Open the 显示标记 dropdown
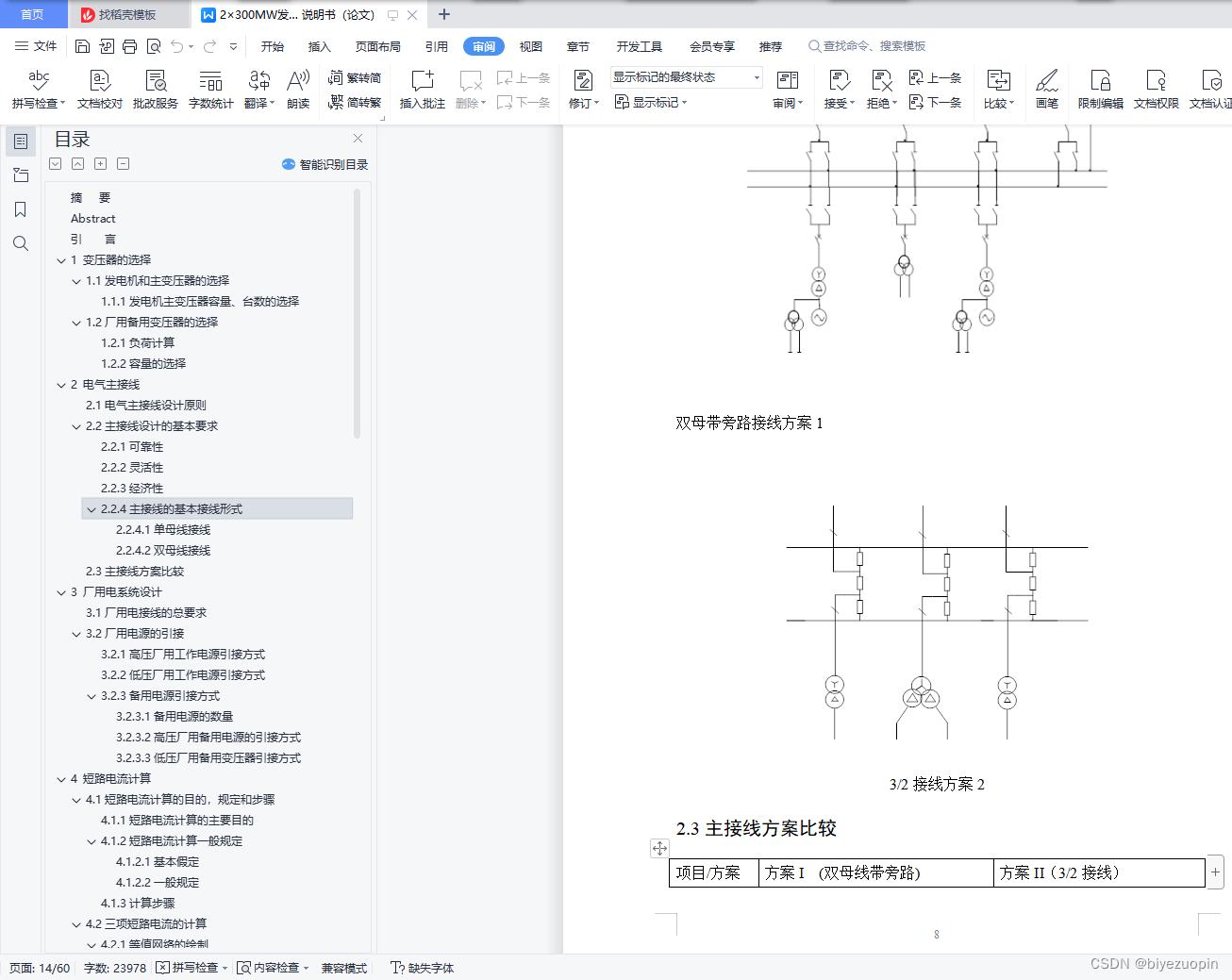 coord(651,102)
